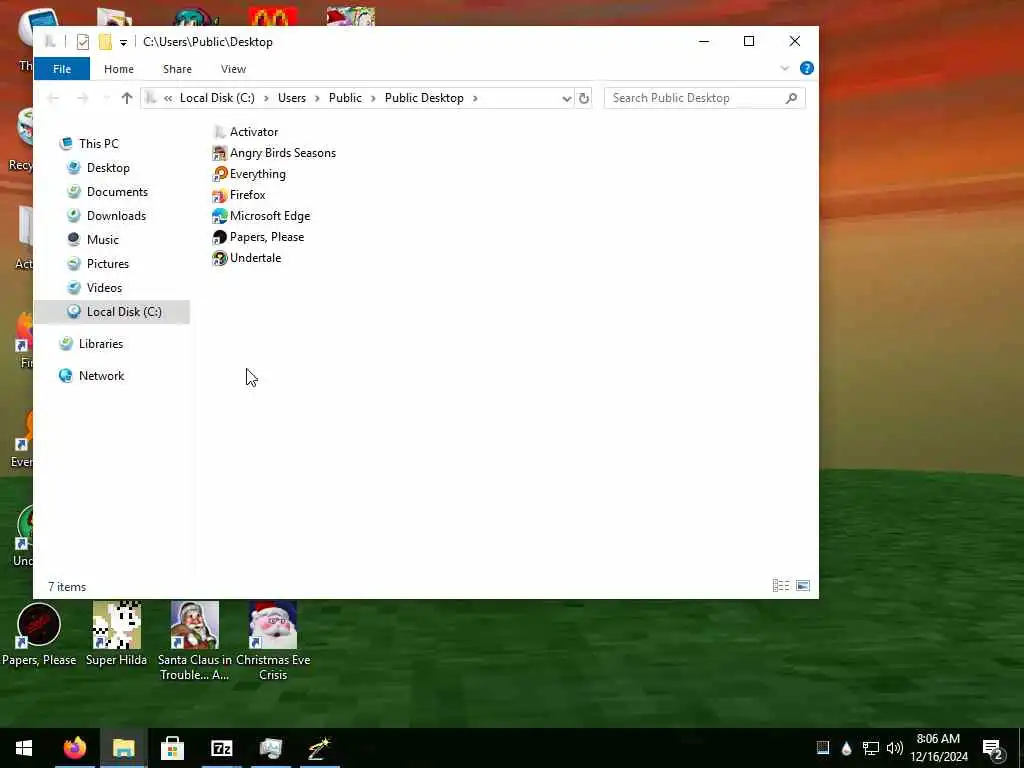1024x768 pixels.
Task: Select the Everything shortcut icon
Action: tap(219, 174)
